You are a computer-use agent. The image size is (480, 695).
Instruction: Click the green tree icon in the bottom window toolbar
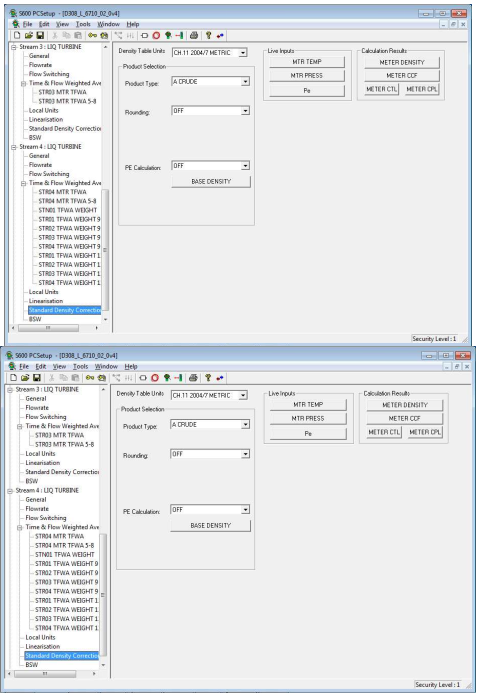(x=167, y=378)
